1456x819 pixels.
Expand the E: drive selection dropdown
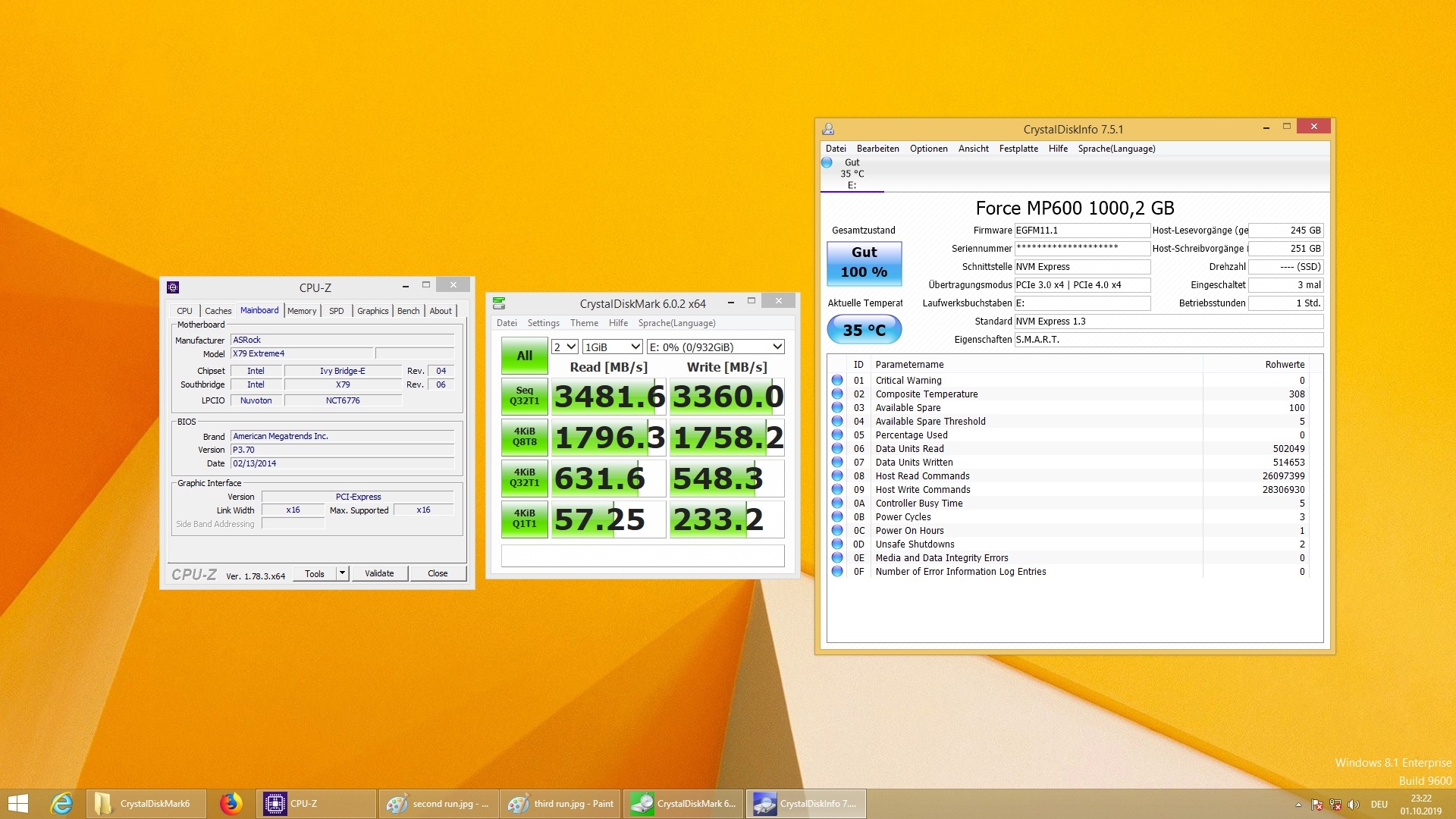click(715, 347)
